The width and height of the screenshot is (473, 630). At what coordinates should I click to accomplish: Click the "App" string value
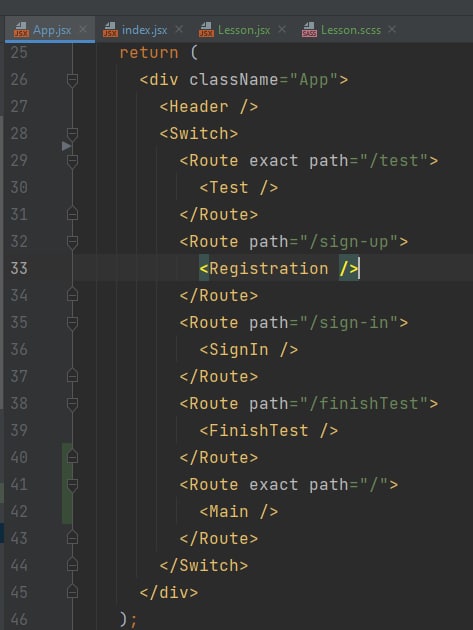(x=313, y=80)
